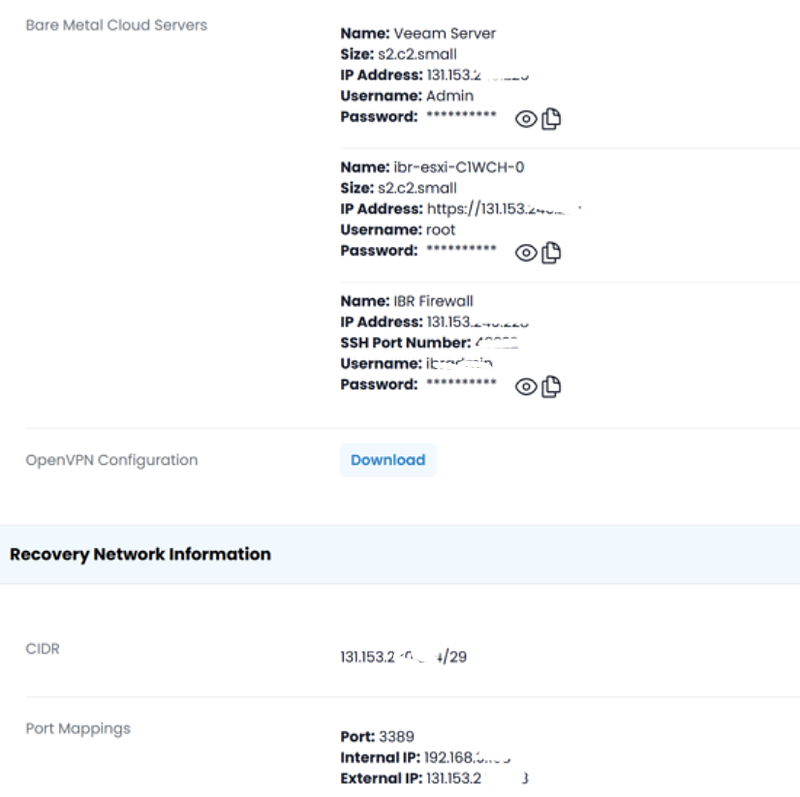800x797 pixels.
Task: Click the CIDR /29 value
Action: click(x=403, y=658)
